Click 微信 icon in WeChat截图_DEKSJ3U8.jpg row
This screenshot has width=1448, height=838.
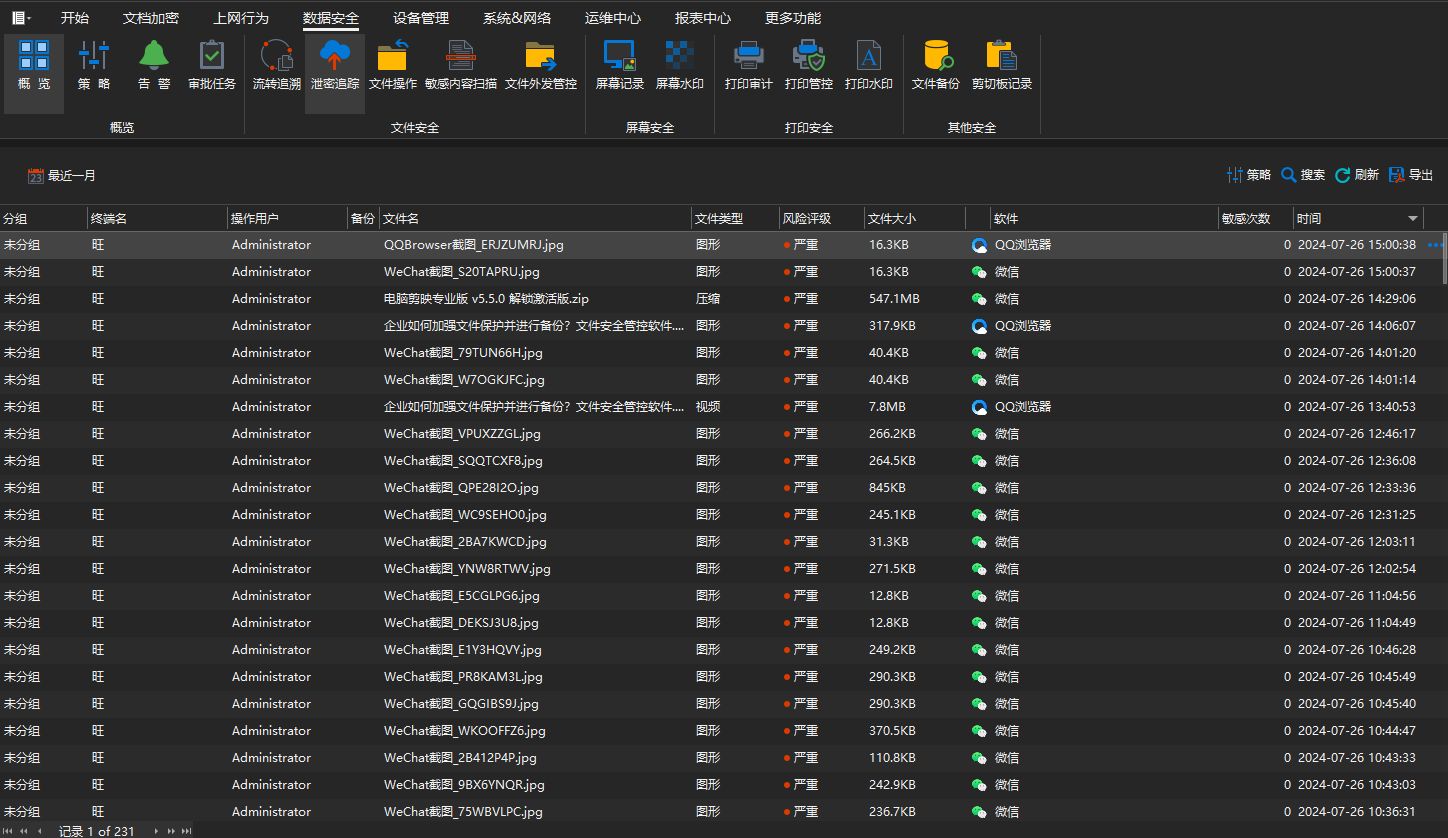click(x=979, y=623)
